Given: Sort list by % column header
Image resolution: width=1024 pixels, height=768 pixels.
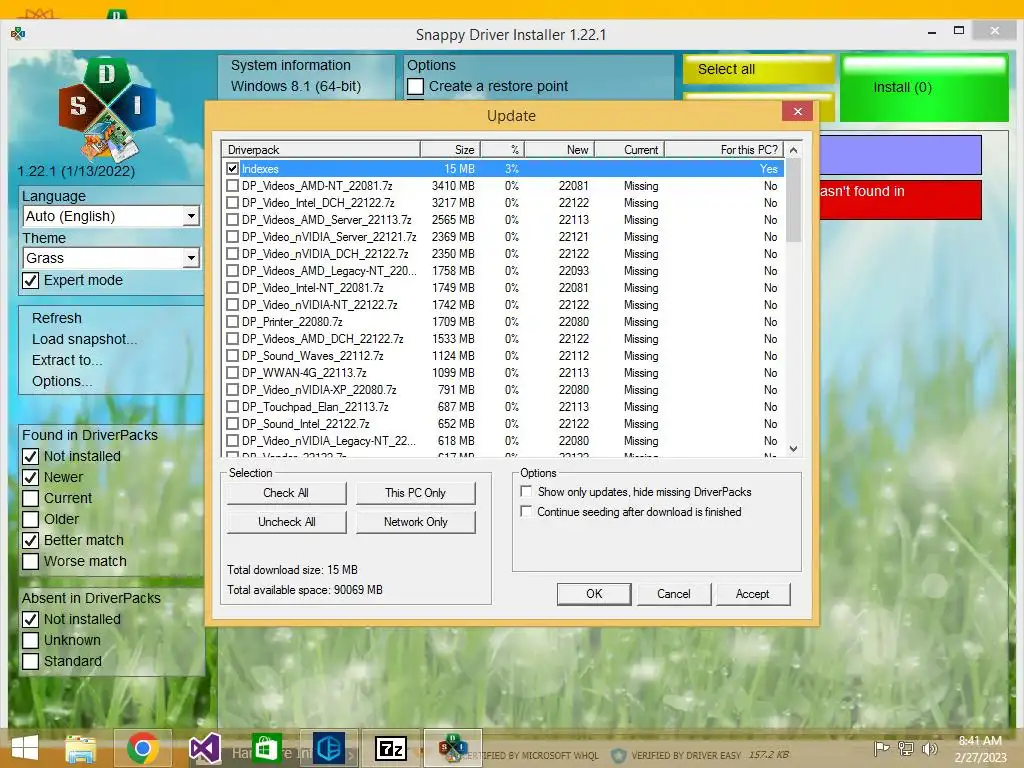Looking at the screenshot, I should tap(502, 150).
